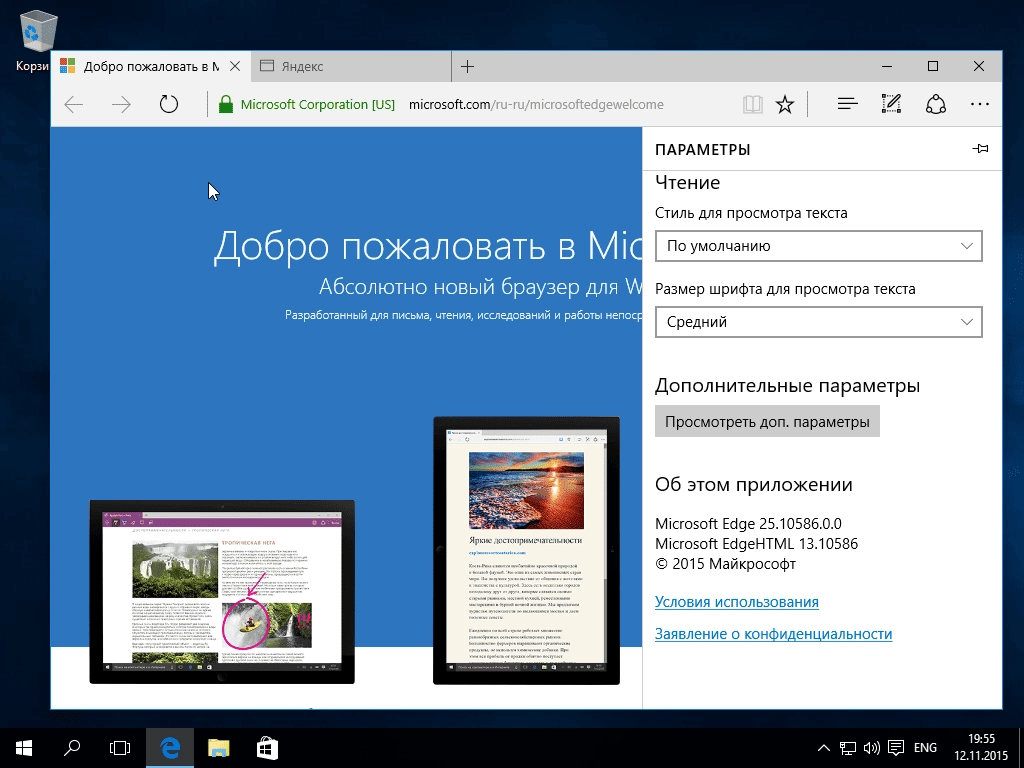Viewport: 1024px width, 768px height.
Task: Click the left tablet screenshot thumbnail
Action: 222,592
